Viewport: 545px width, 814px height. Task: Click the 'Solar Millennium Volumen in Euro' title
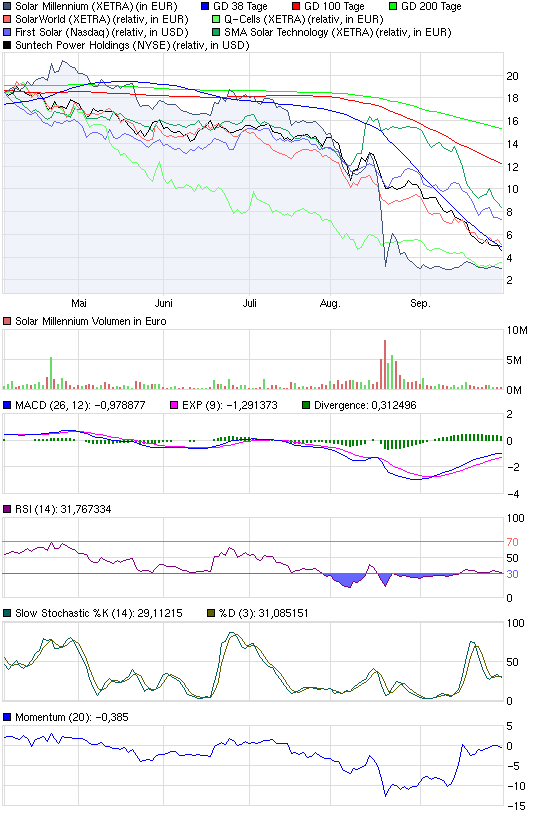91,321
